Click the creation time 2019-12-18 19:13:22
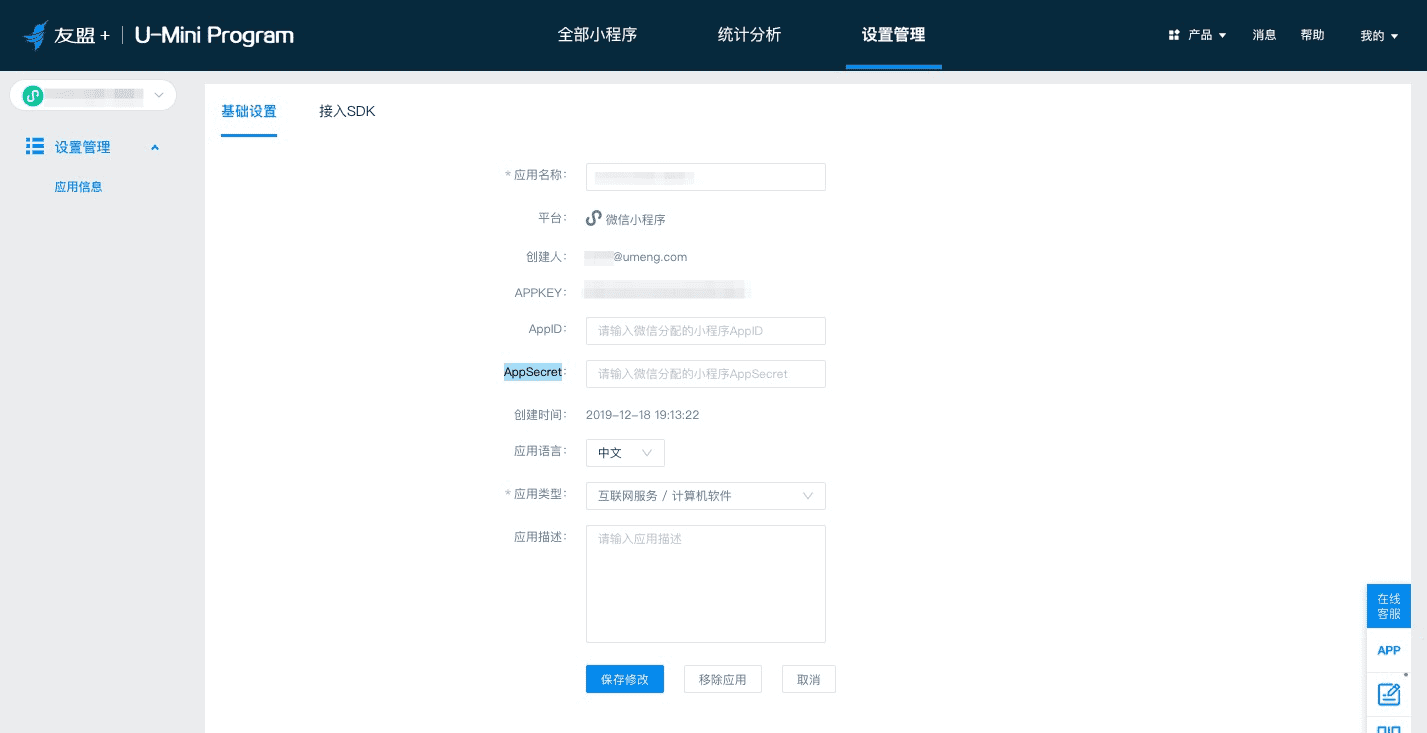The image size is (1427, 733). [642, 414]
